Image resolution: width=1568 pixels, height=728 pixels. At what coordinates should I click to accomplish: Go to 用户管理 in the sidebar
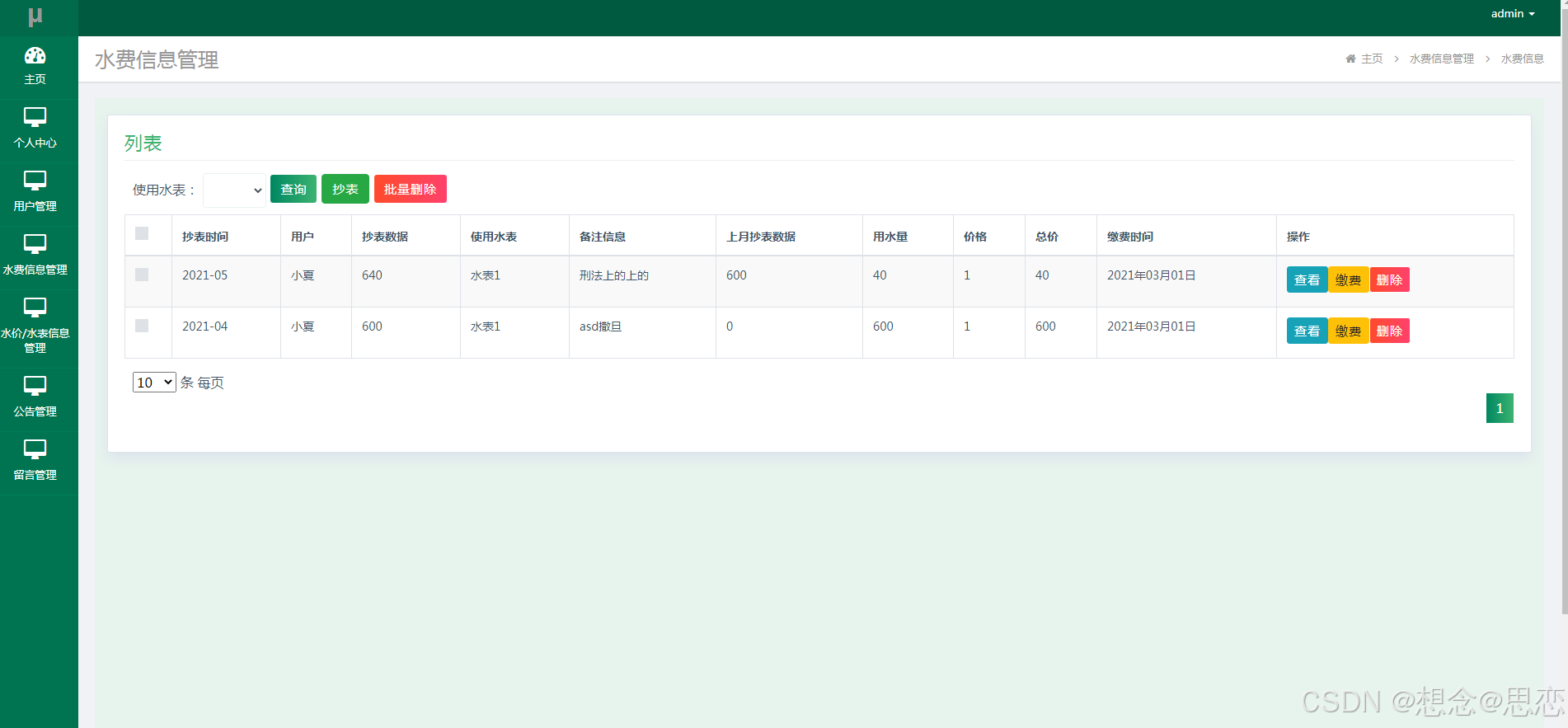35,206
